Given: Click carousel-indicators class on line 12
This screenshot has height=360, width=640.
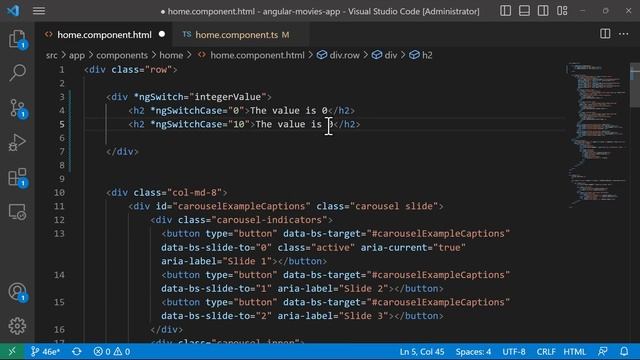Looking at the screenshot, I should (x=269, y=220).
